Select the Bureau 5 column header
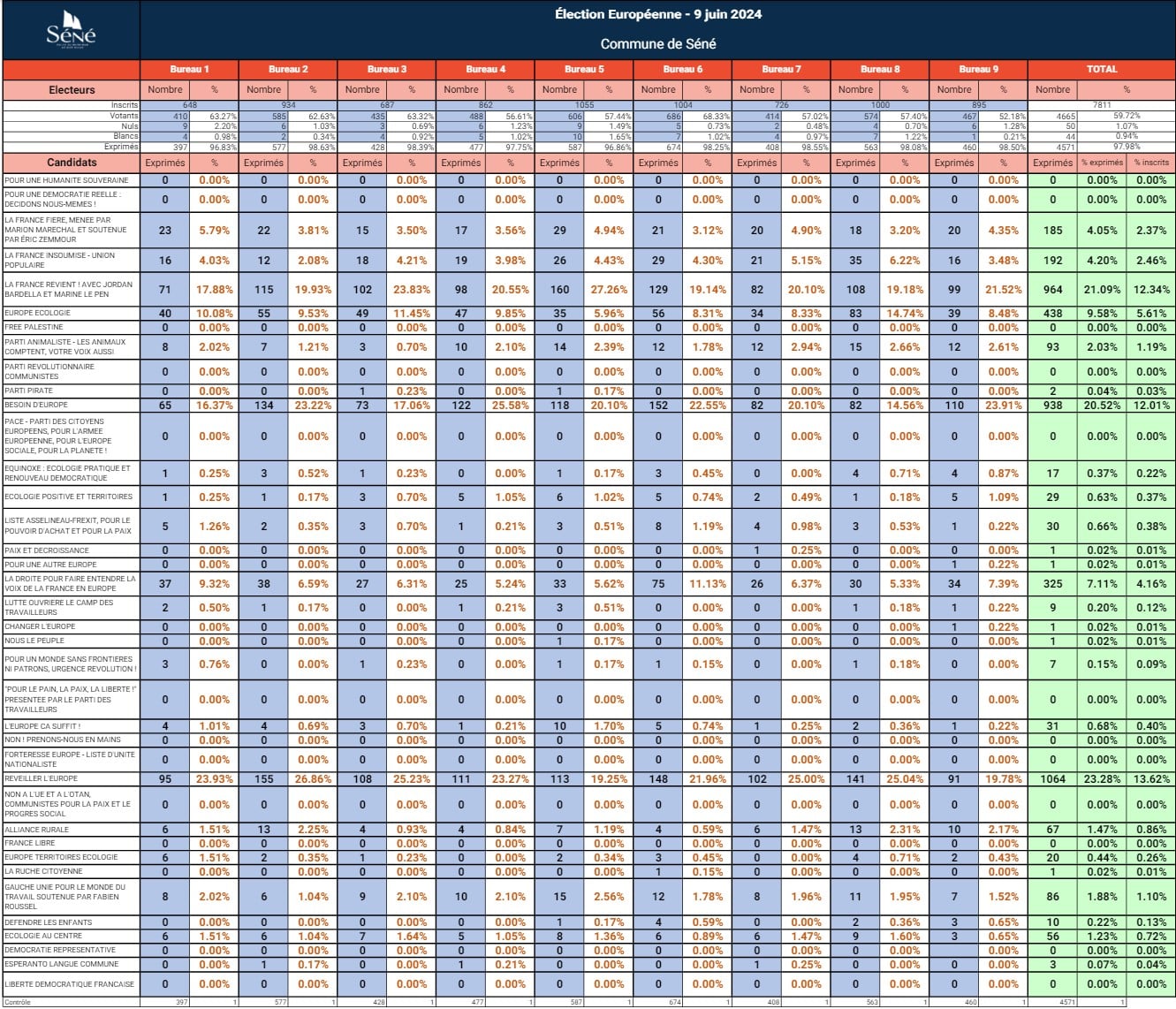1176x1009 pixels. 584,69
